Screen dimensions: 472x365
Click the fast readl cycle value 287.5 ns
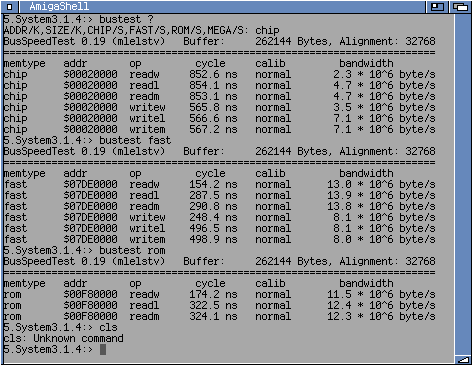213,195
